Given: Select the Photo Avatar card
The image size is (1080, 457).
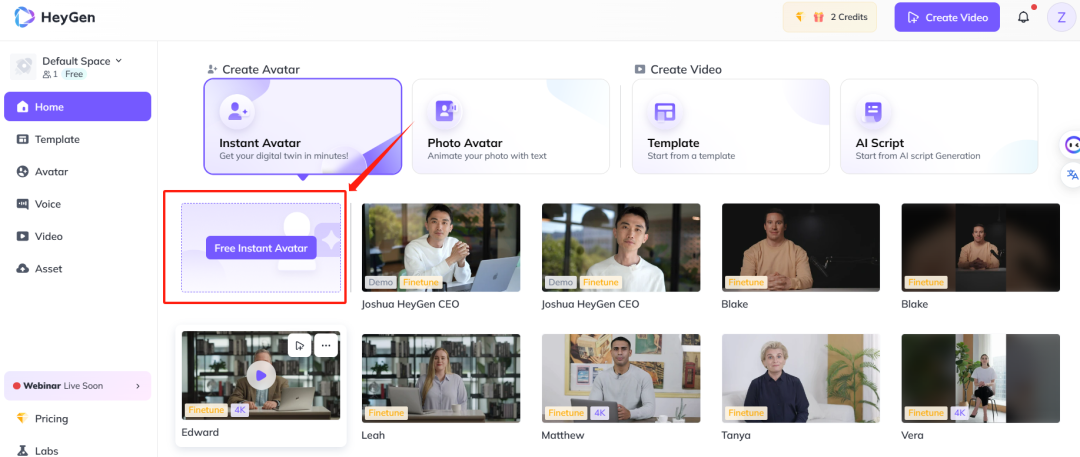Looking at the screenshot, I should 510,126.
